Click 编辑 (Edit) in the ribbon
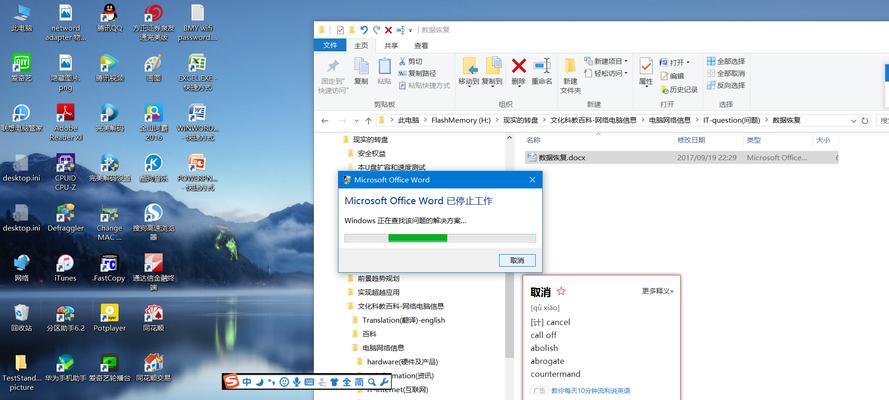The height and width of the screenshot is (400, 889). (672, 75)
